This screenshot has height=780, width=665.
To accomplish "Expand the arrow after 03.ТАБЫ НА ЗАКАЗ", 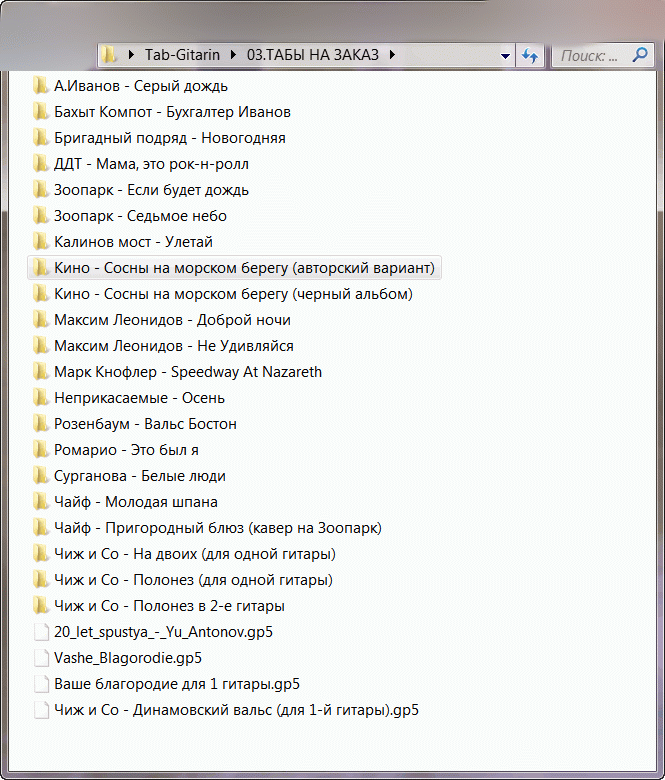I will pyautogui.click(x=393, y=55).
